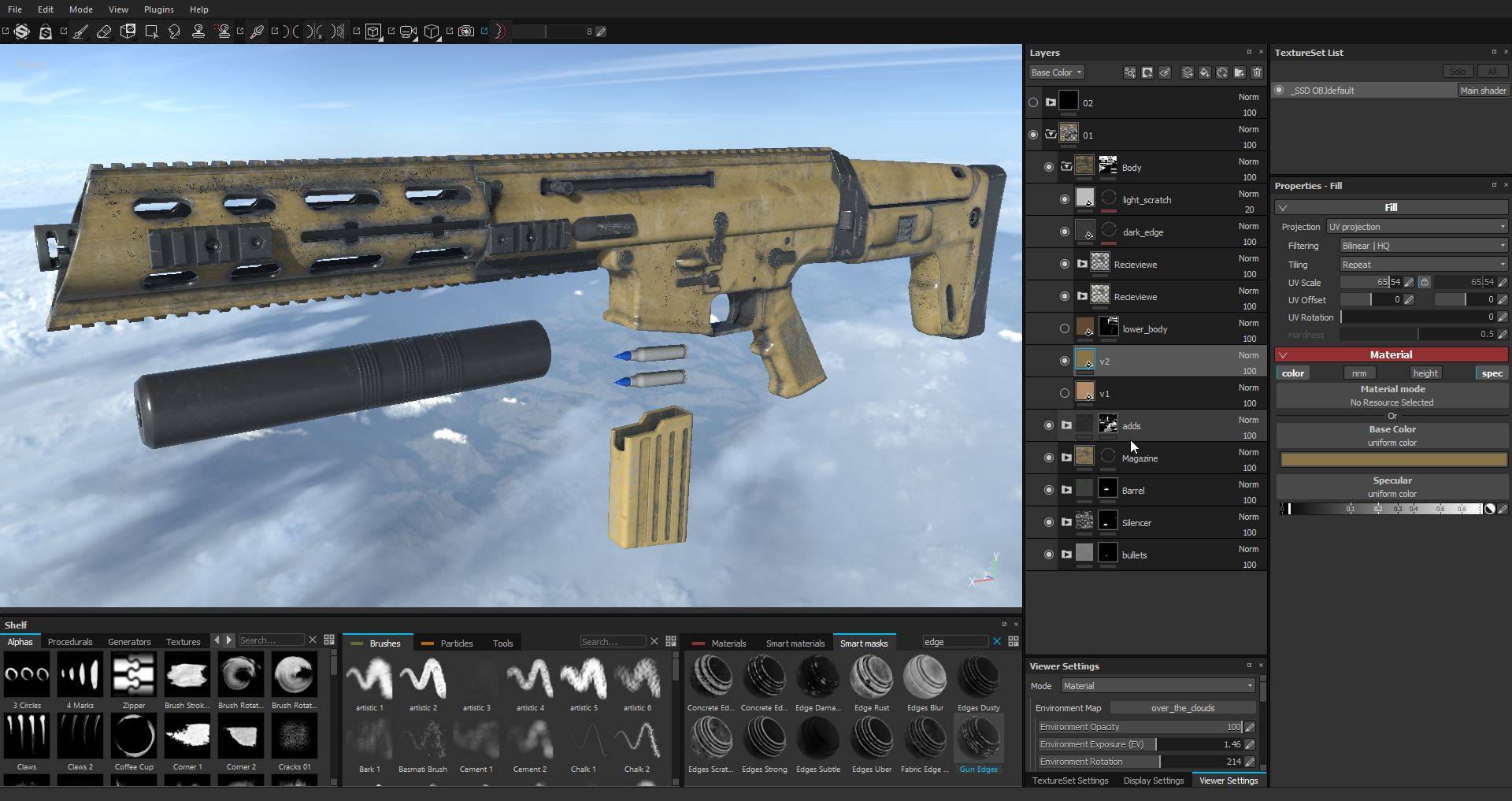This screenshot has height=801, width=1512.
Task: Click the UV Scale lock icon
Action: point(1424,282)
